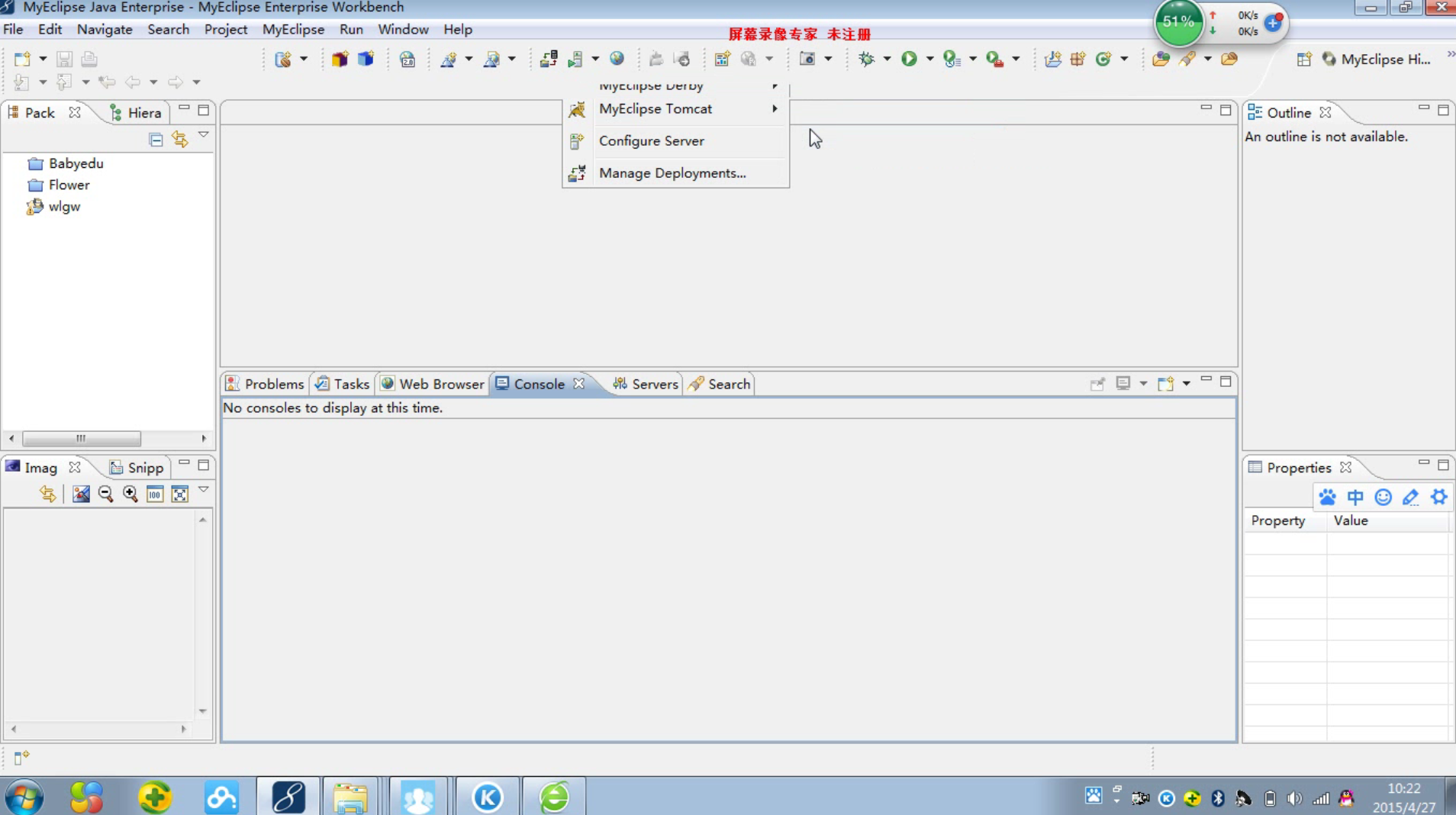The width and height of the screenshot is (1456, 815).
Task: Open the MyEclipse Web Browser globe icon
Action: point(617,59)
